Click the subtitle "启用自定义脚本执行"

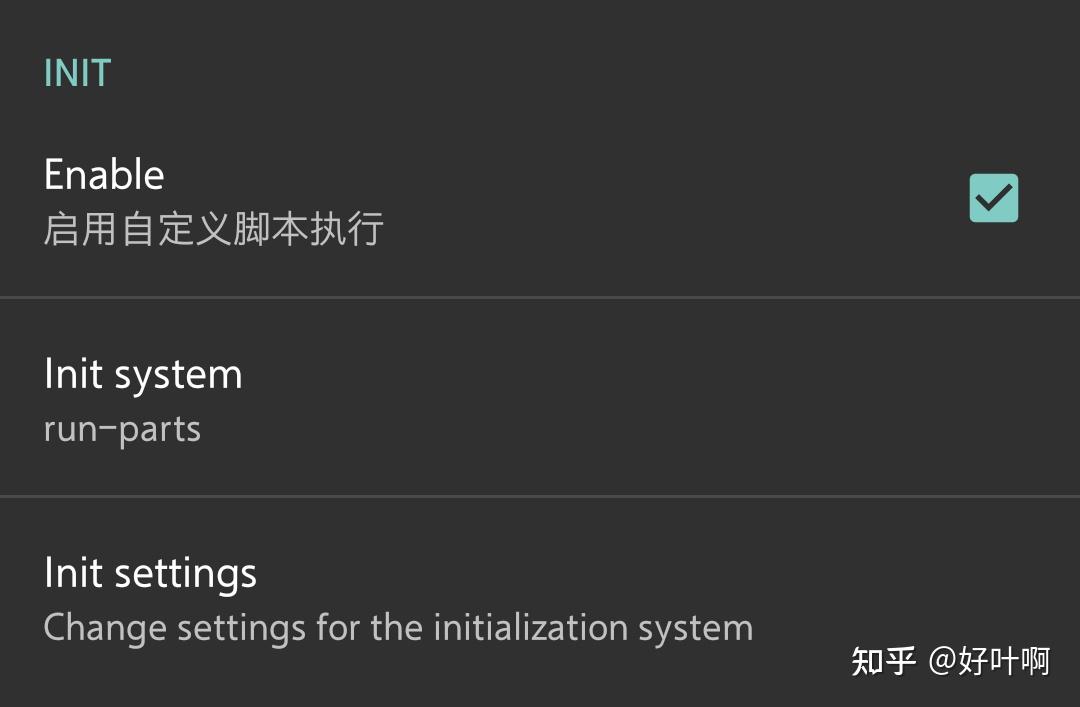pos(213,229)
